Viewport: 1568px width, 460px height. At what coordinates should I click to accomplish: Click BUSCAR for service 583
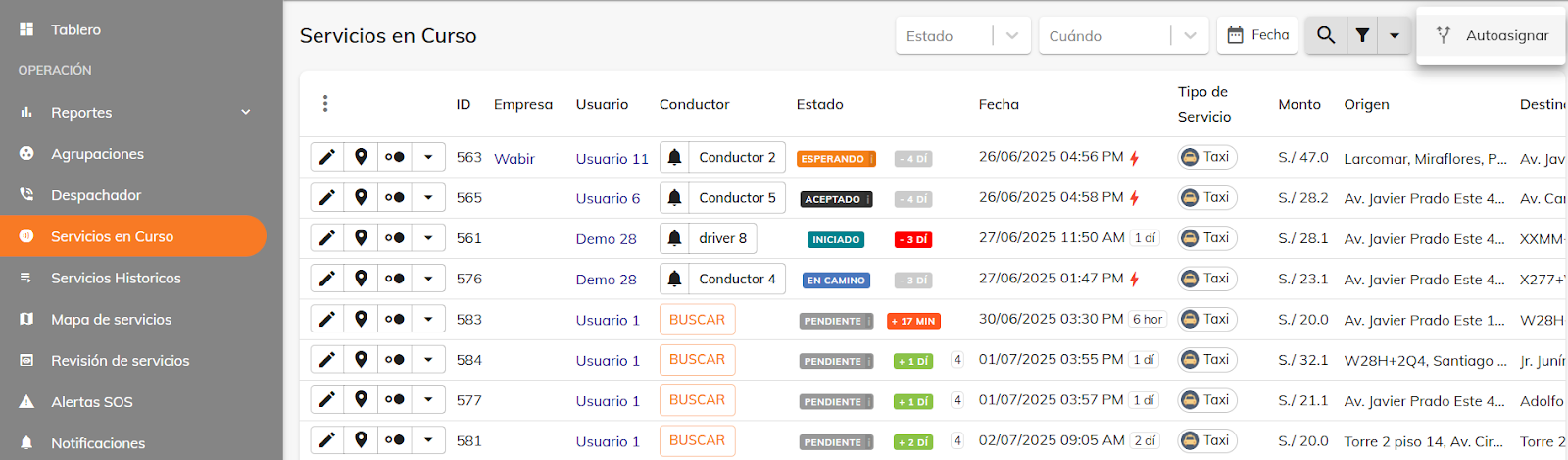point(697,320)
